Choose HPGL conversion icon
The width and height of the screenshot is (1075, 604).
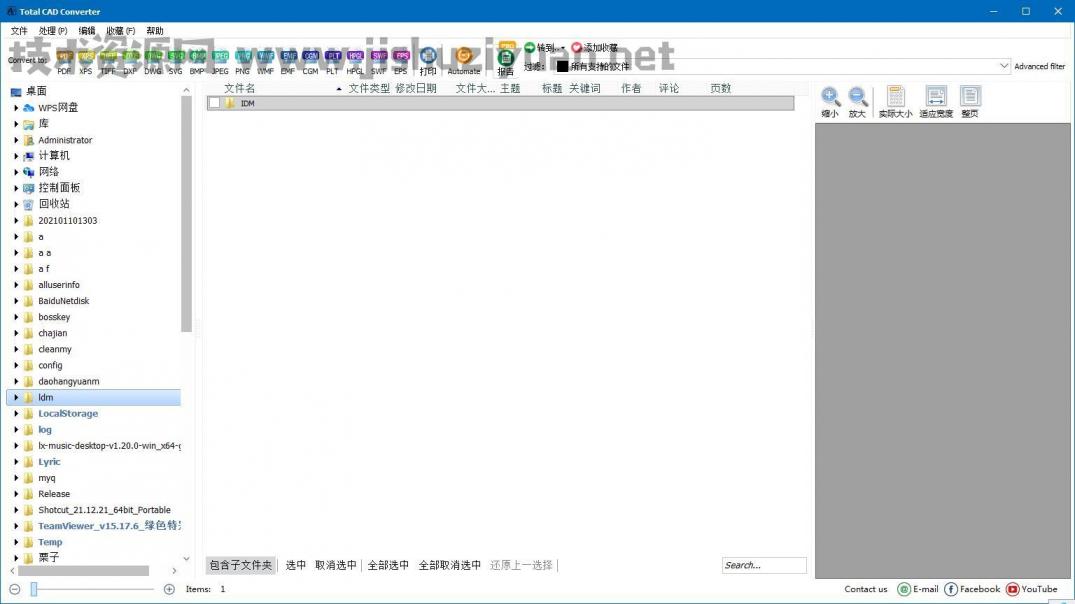tap(355, 61)
